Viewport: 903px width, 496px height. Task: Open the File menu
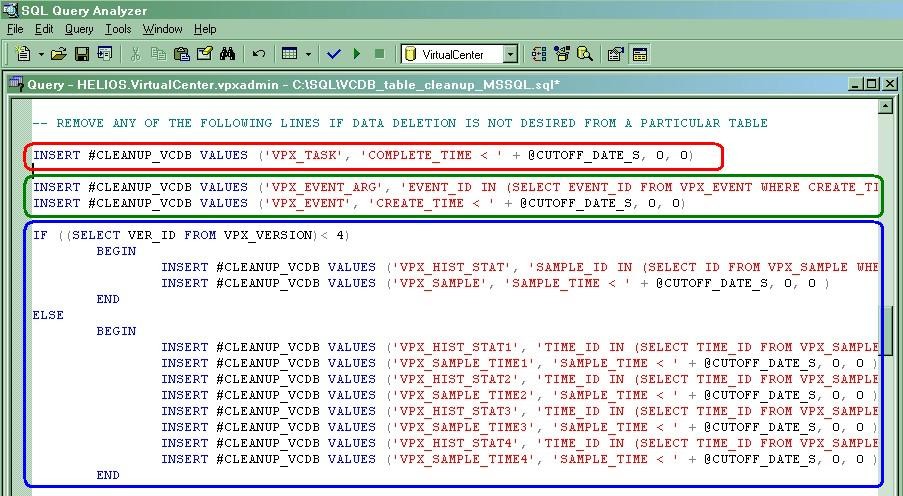pyautogui.click(x=15, y=29)
